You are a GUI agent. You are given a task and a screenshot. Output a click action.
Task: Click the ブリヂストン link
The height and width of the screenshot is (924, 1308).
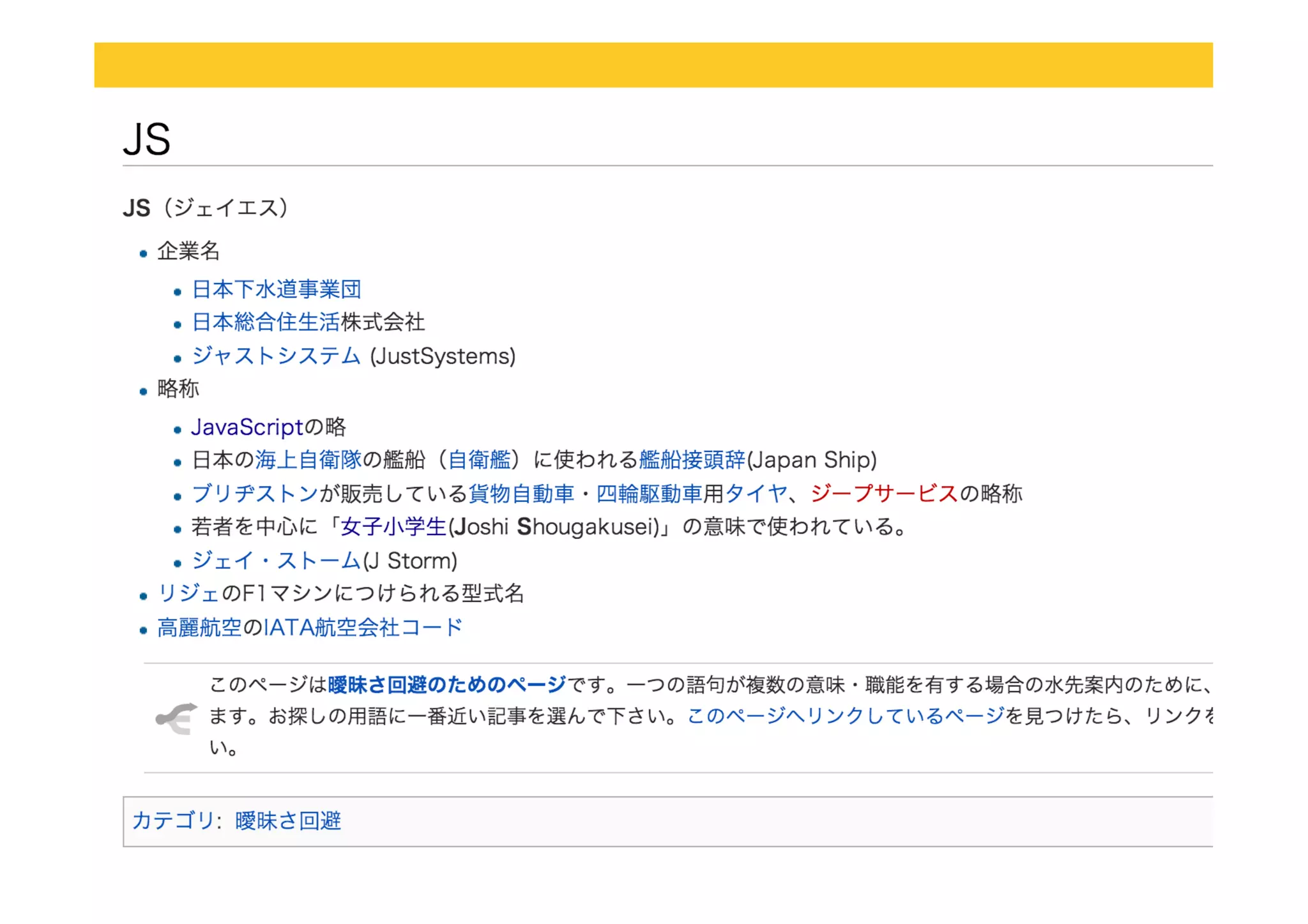coord(255,494)
